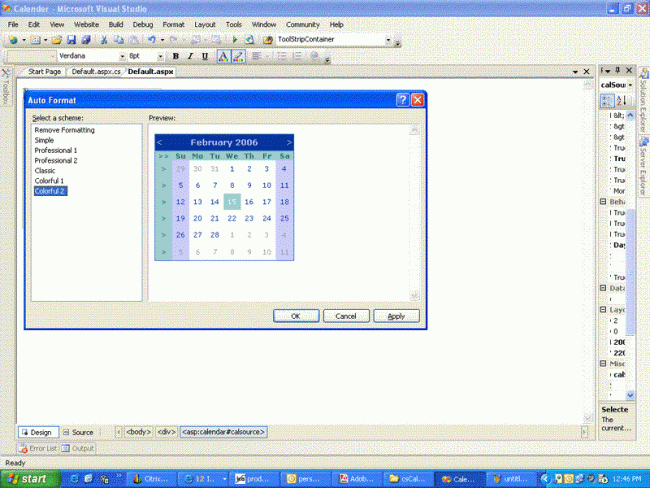This screenshot has height=488, width=650.
Task: Open the Output tab
Action: point(78,448)
